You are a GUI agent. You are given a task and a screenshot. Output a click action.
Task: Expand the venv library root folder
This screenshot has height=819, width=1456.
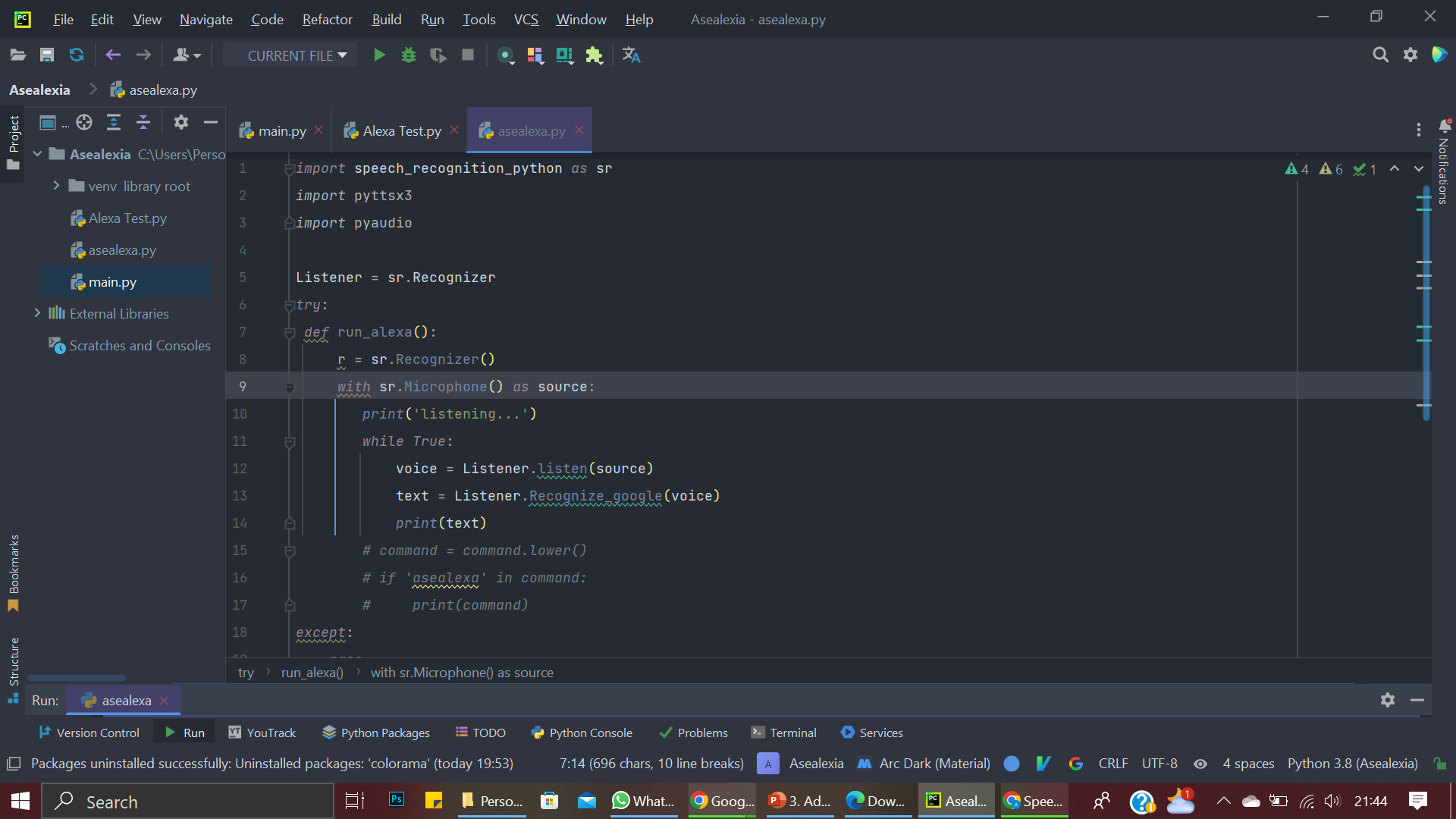[x=56, y=186]
